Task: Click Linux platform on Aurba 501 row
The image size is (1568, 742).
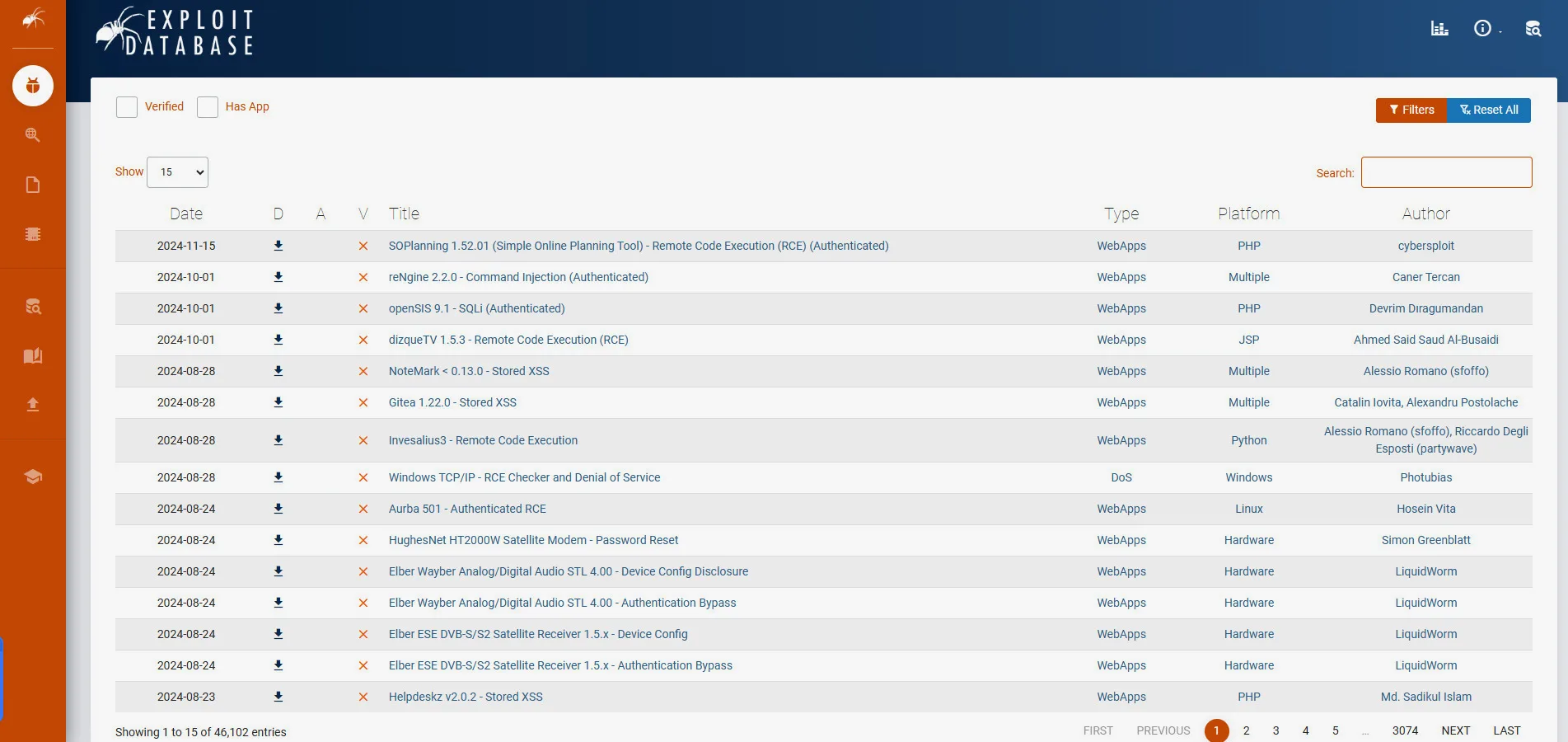Action: pos(1249,509)
